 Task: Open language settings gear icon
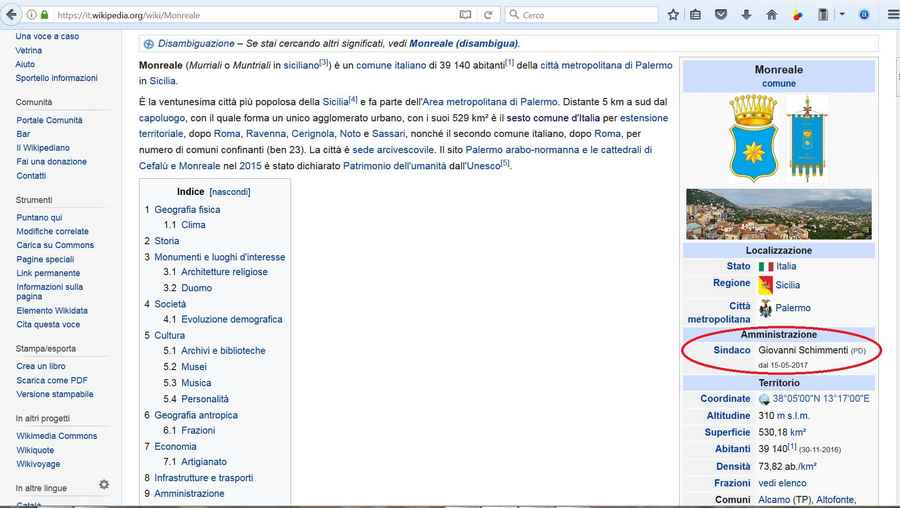pyautogui.click(x=104, y=484)
